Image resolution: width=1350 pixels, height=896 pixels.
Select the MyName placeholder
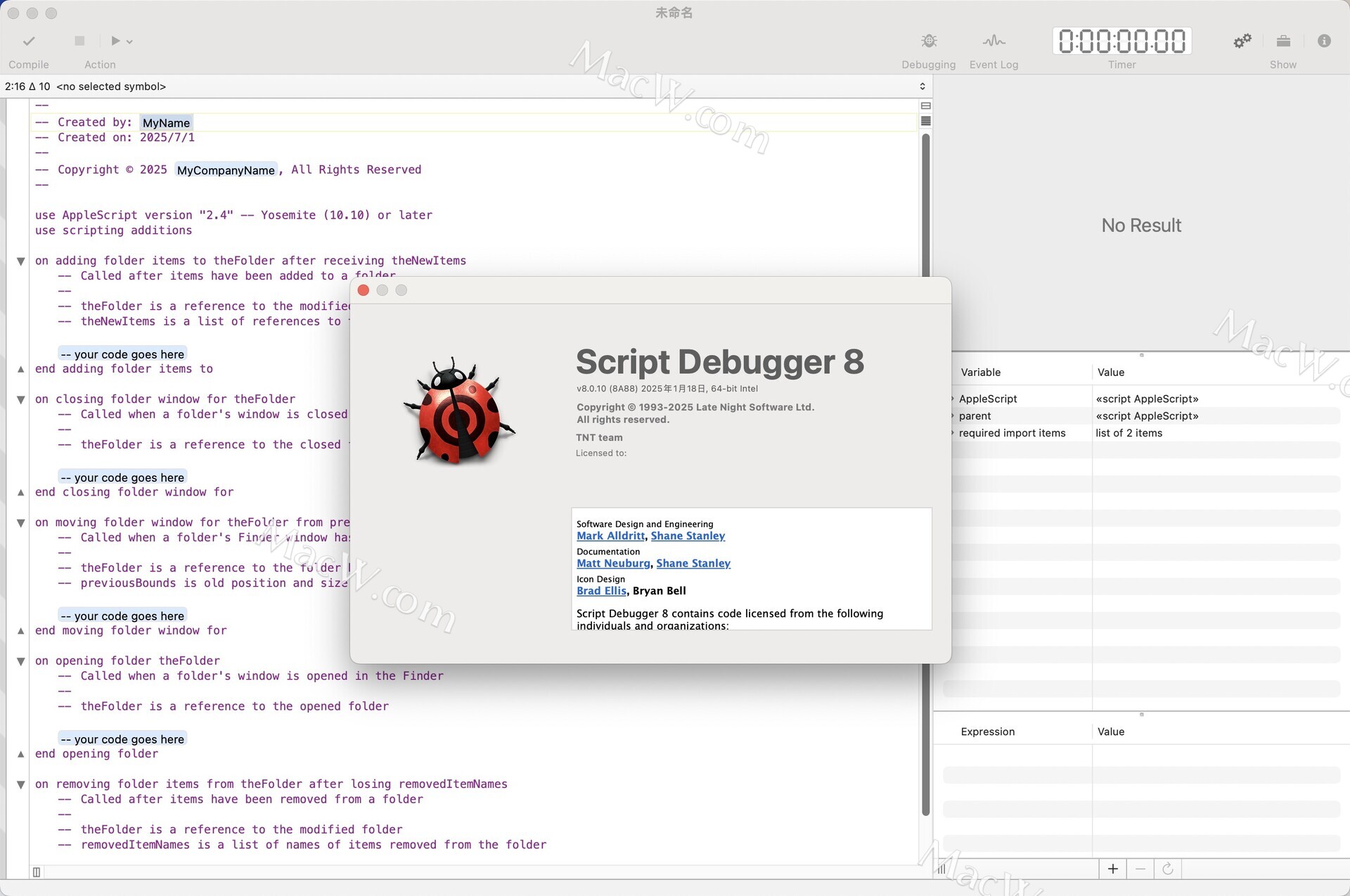166,123
